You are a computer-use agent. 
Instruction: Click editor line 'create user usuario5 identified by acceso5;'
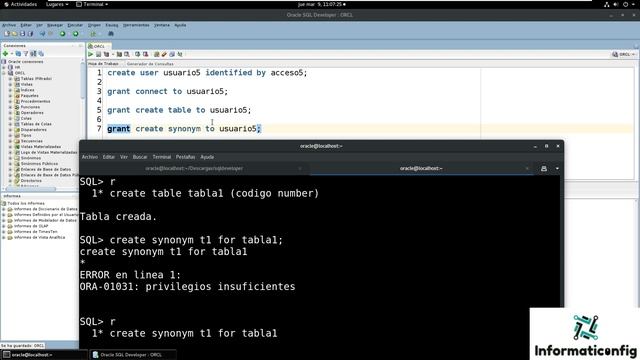(207, 73)
